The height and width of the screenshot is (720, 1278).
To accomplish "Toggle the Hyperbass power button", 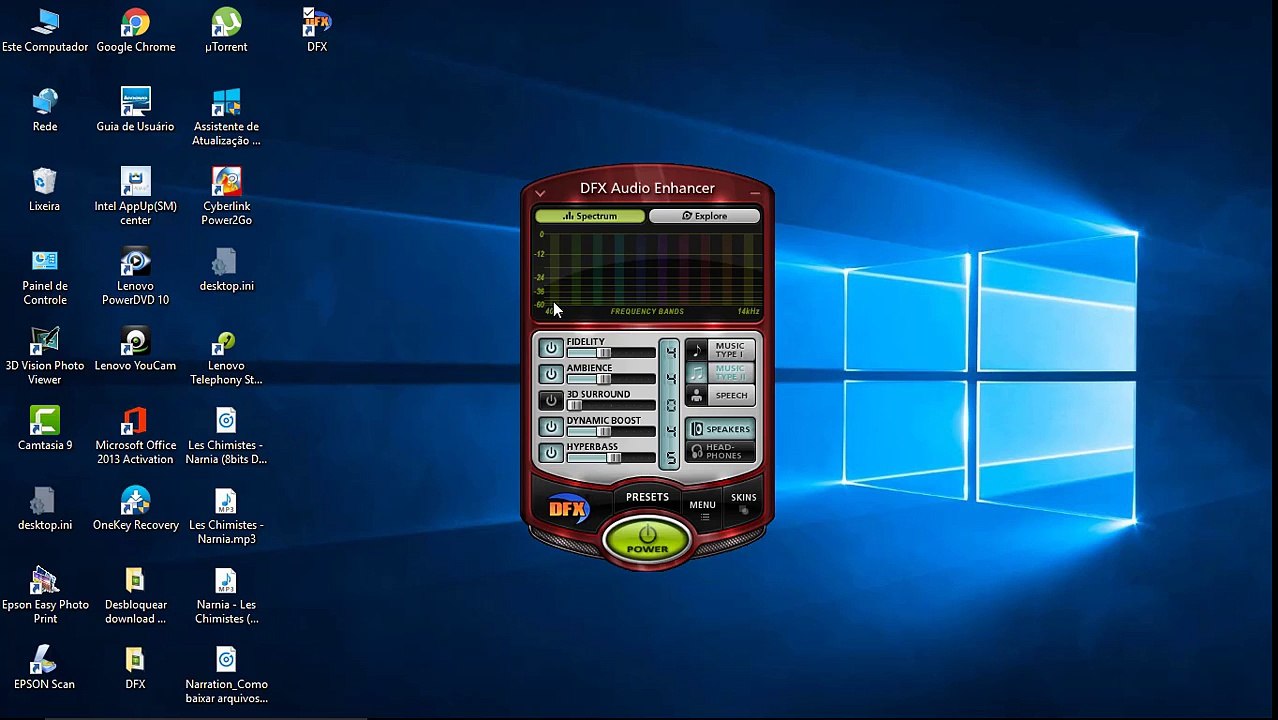I will click(550, 453).
